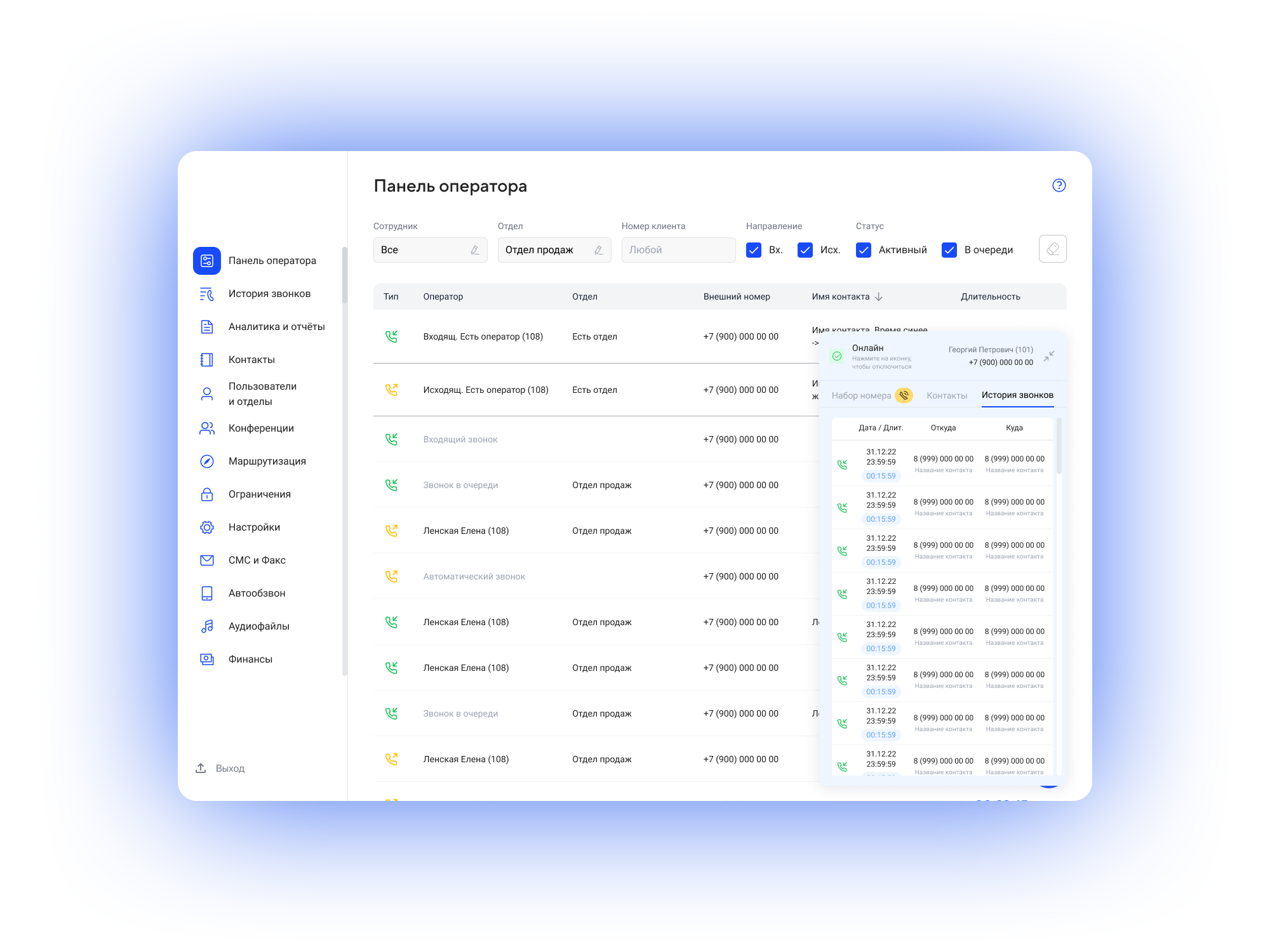
Task: Collapse the softphone widget with arrows icon
Action: click(1049, 355)
